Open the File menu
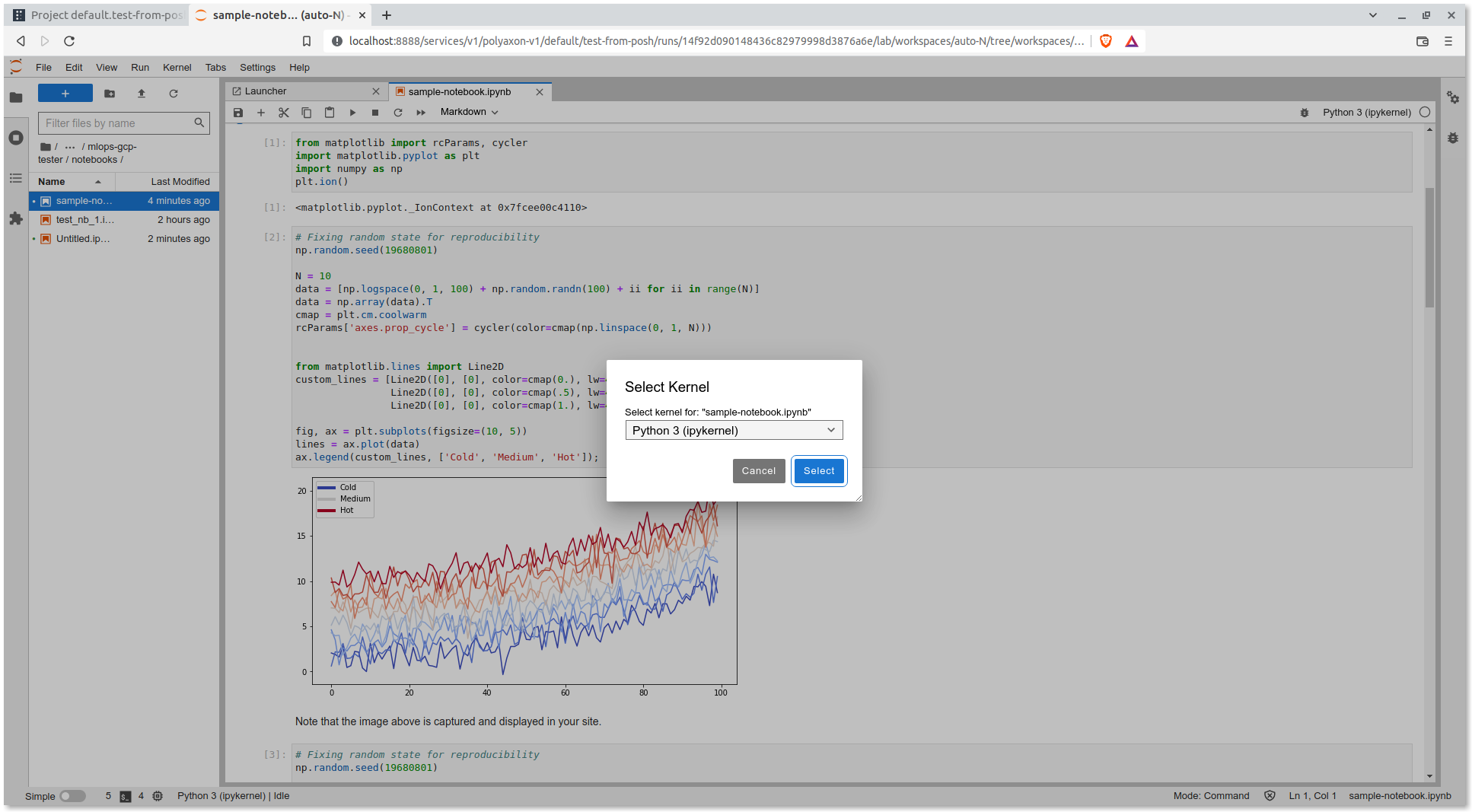 43,67
